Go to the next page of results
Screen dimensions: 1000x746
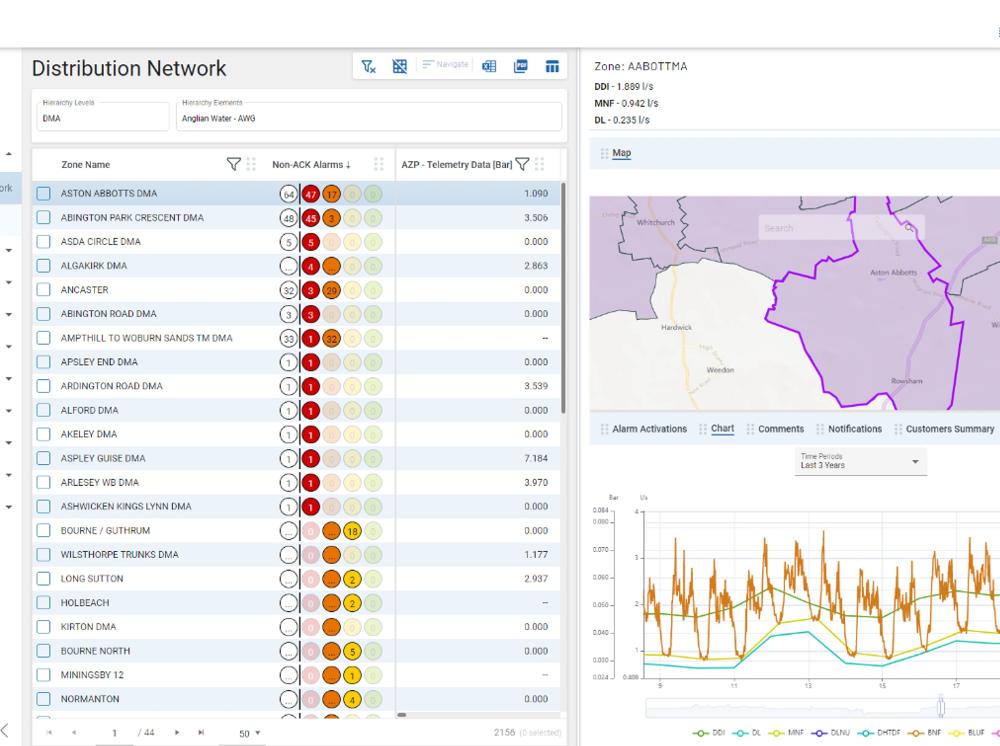click(x=177, y=733)
